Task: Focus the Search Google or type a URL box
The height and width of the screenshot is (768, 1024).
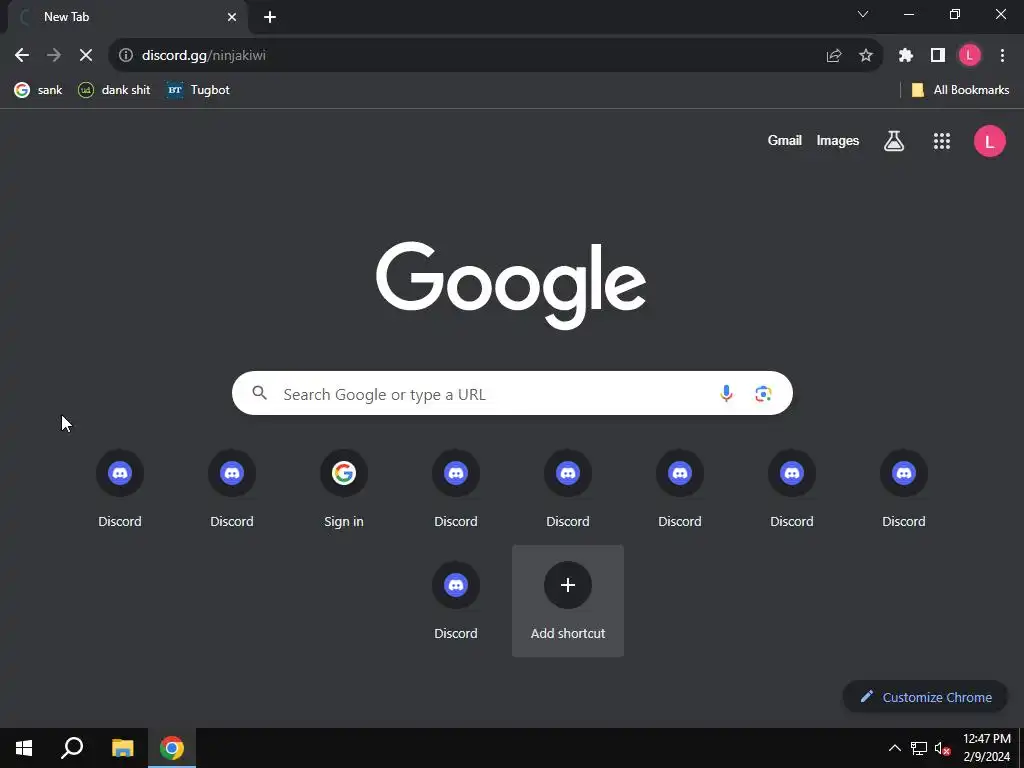Action: (x=513, y=394)
